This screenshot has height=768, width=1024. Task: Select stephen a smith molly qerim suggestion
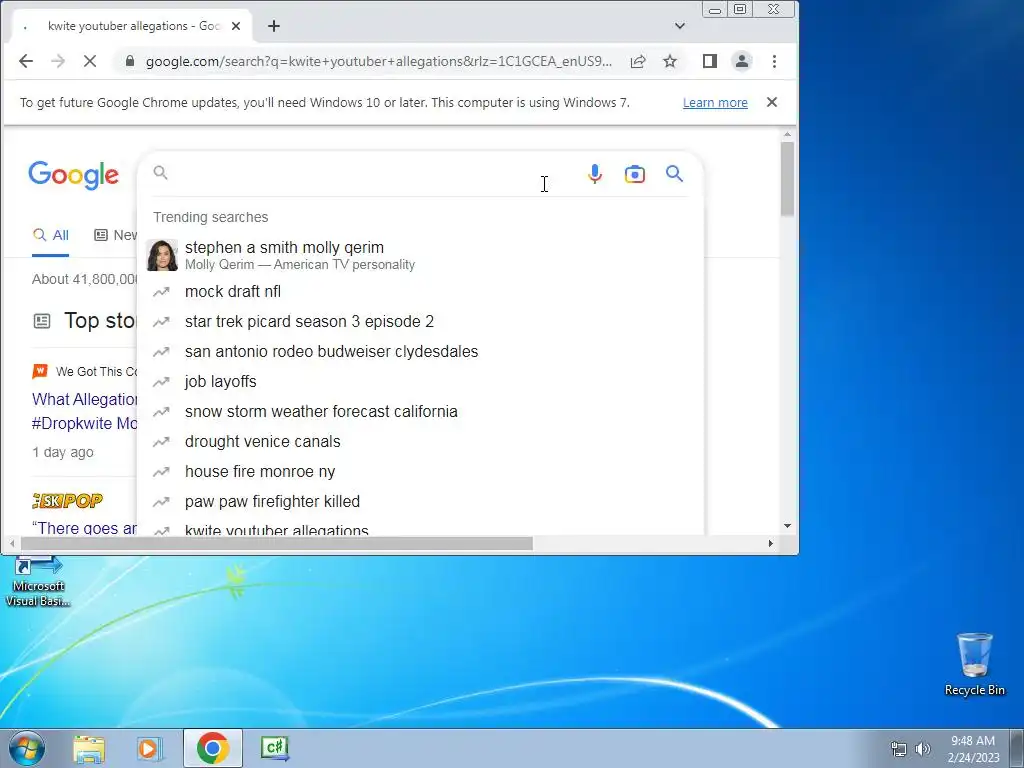click(x=421, y=255)
